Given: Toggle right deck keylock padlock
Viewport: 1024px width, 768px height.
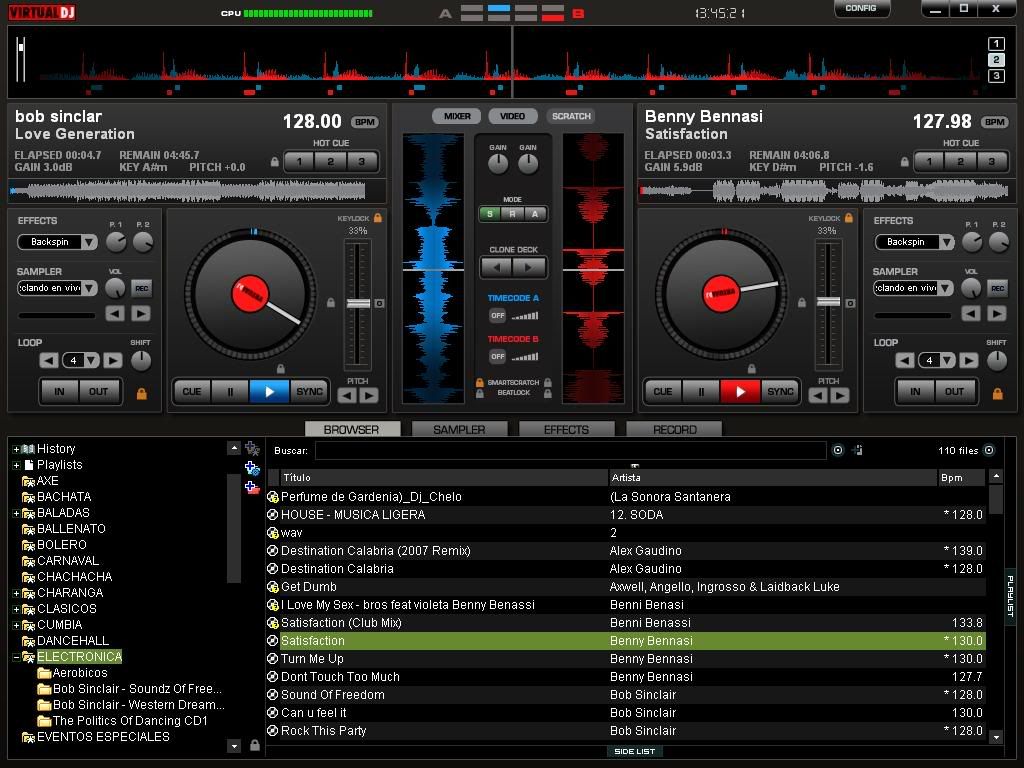Looking at the screenshot, I should point(848,217).
